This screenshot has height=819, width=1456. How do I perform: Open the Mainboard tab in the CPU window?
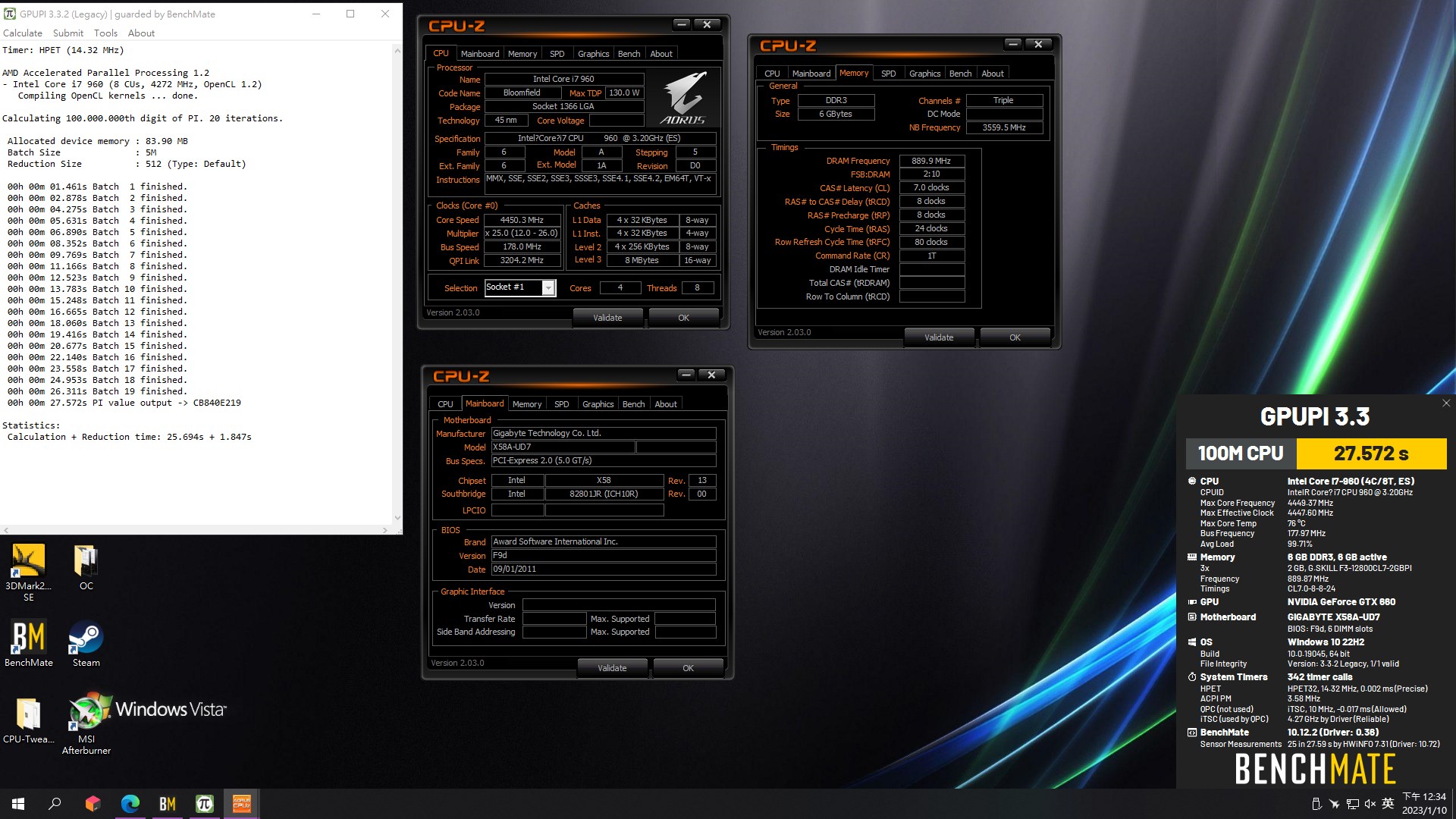480,54
